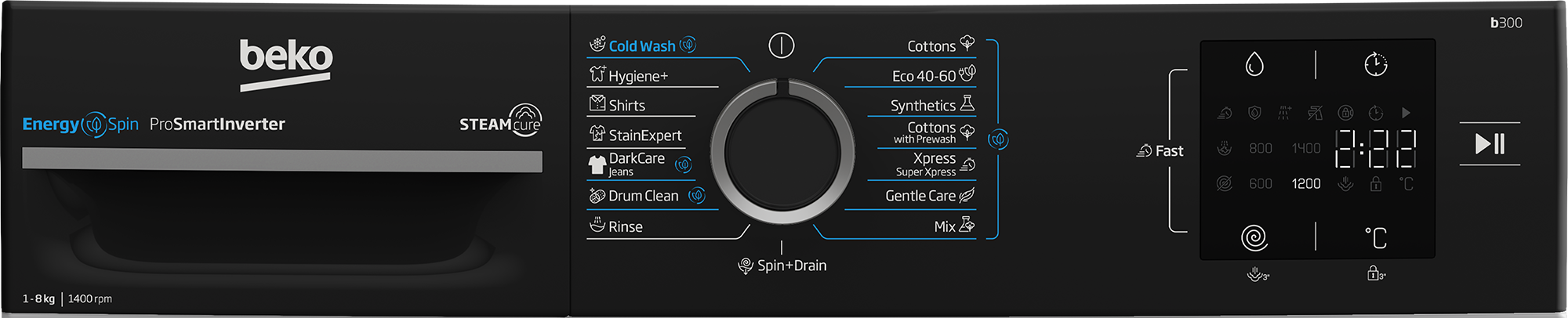Click the Spin+Drain icon below dial

click(746, 266)
